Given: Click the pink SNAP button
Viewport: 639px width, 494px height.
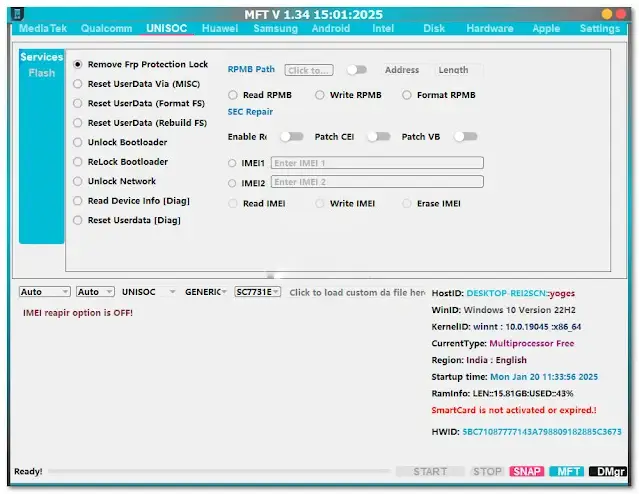Looking at the screenshot, I should (527, 471).
